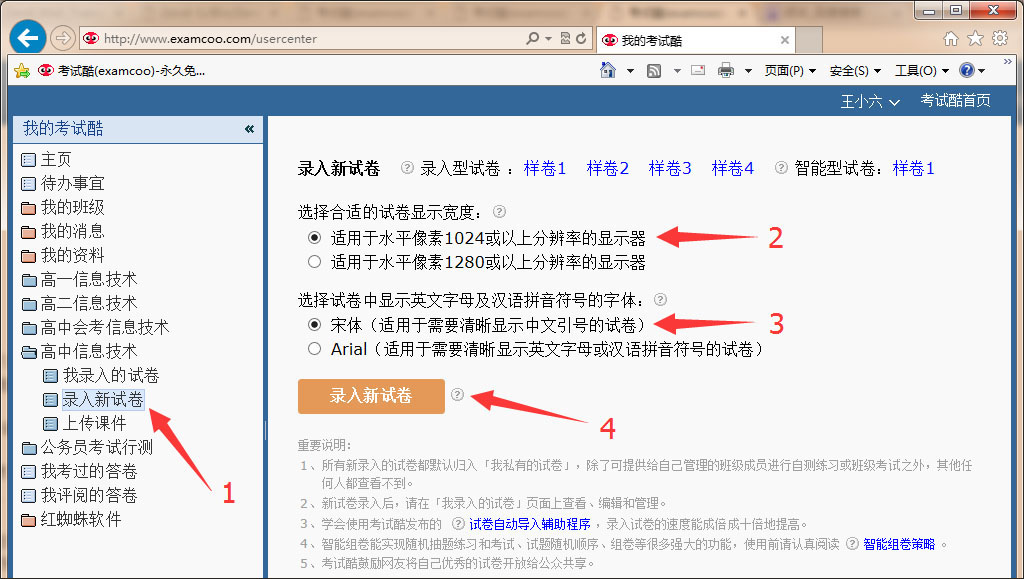Click the printer icon in command bar
The width and height of the screenshot is (1024, 579).
pos(726,70)
